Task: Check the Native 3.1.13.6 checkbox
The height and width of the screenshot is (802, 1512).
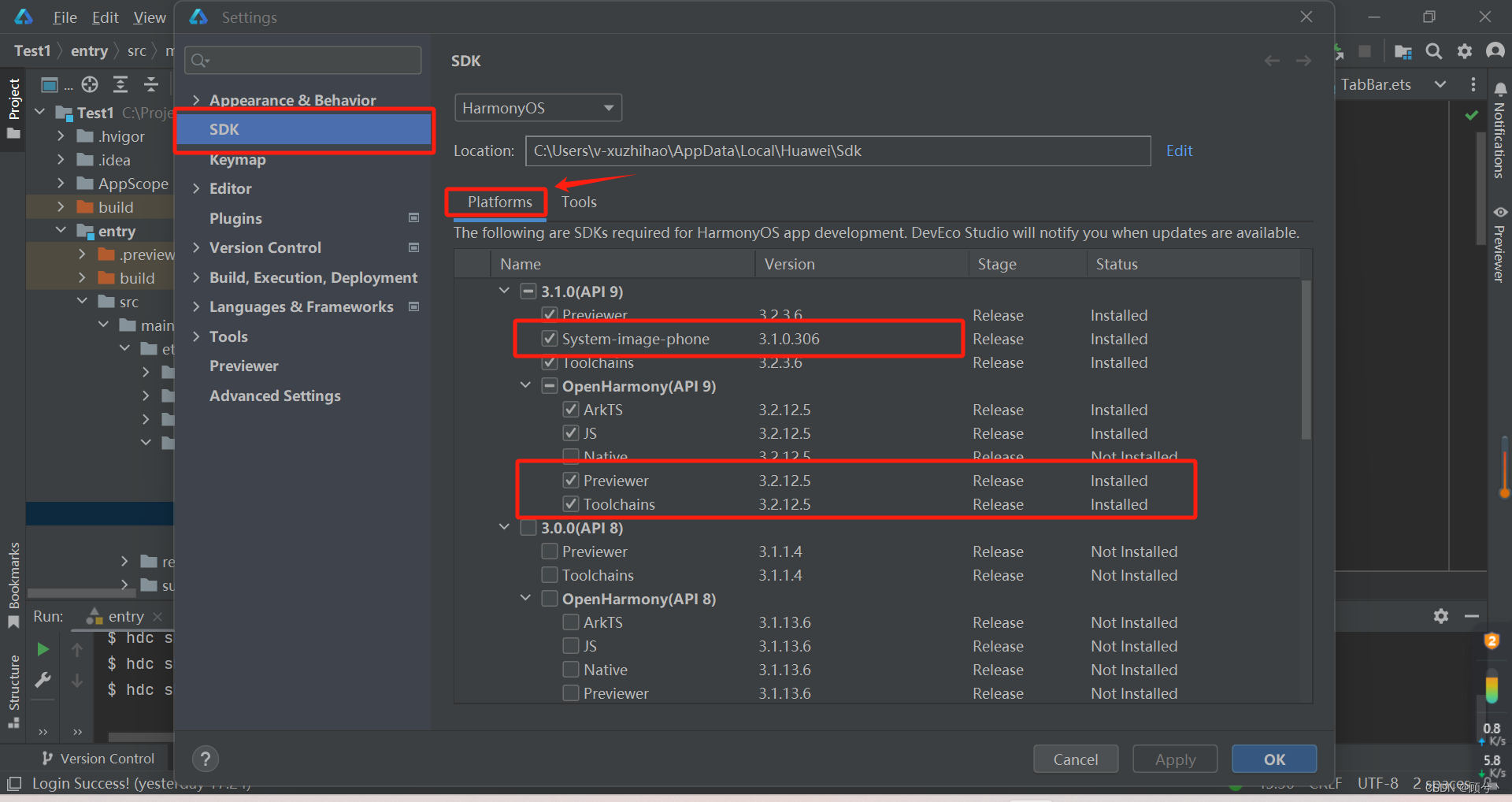Action: [571, 669]
